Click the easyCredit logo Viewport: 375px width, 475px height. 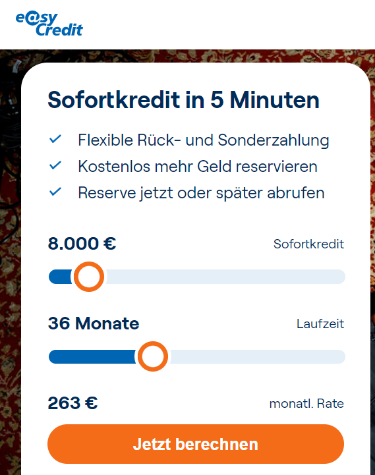pos(49,24)
